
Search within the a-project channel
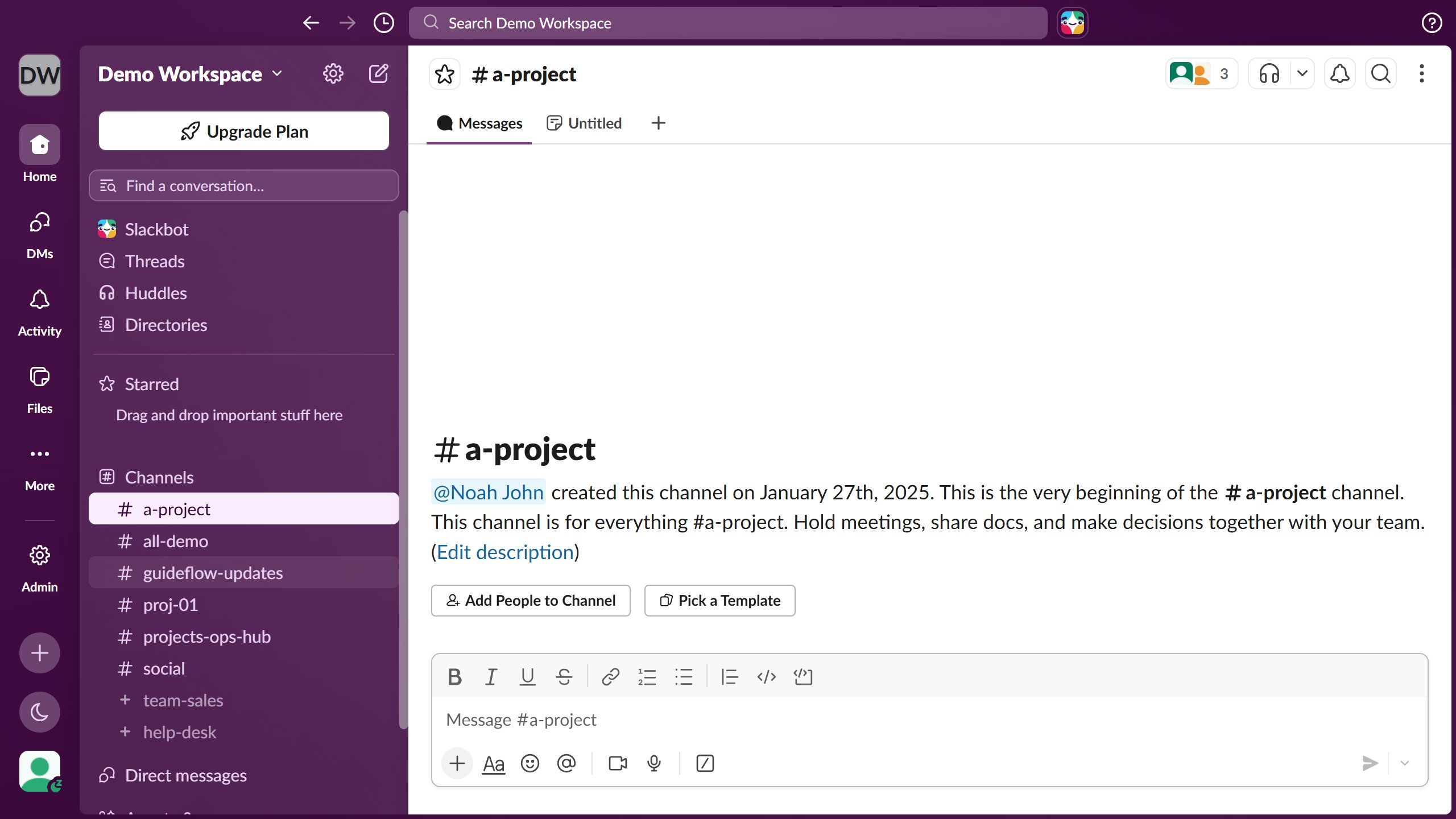(x=1381, y=74)
